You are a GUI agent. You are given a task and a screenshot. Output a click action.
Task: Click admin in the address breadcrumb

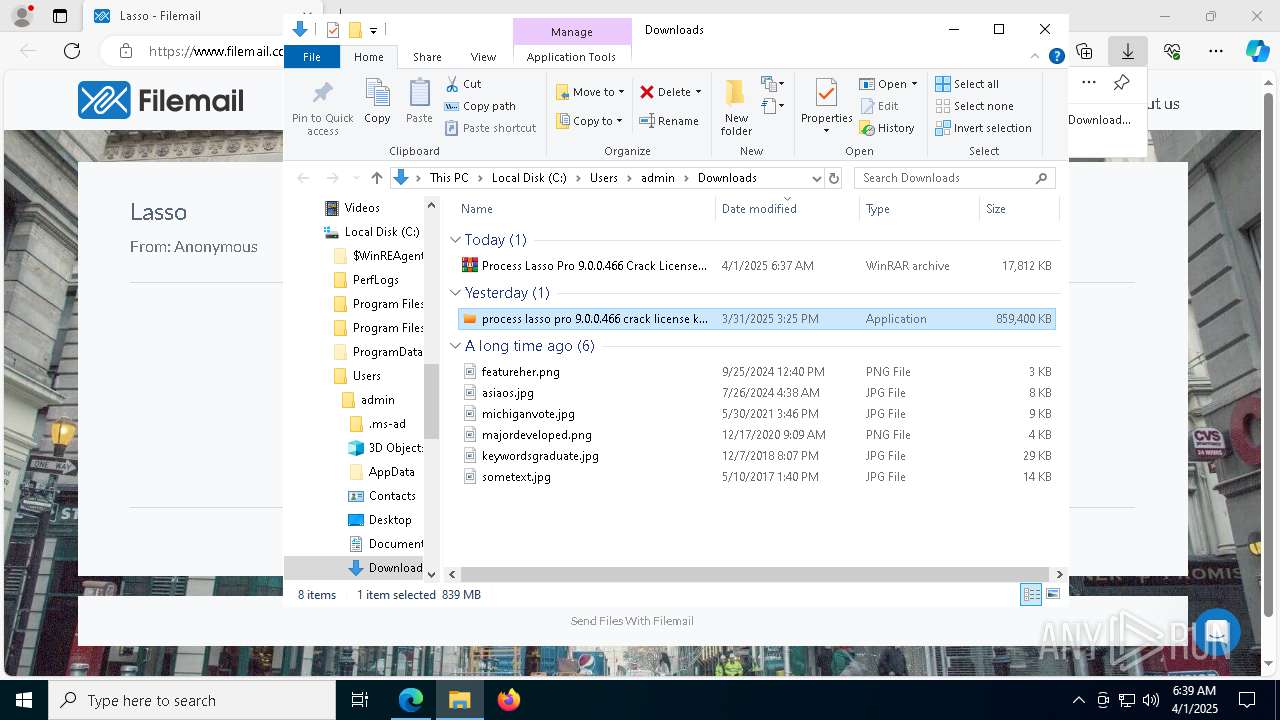(x=658, y=178)
